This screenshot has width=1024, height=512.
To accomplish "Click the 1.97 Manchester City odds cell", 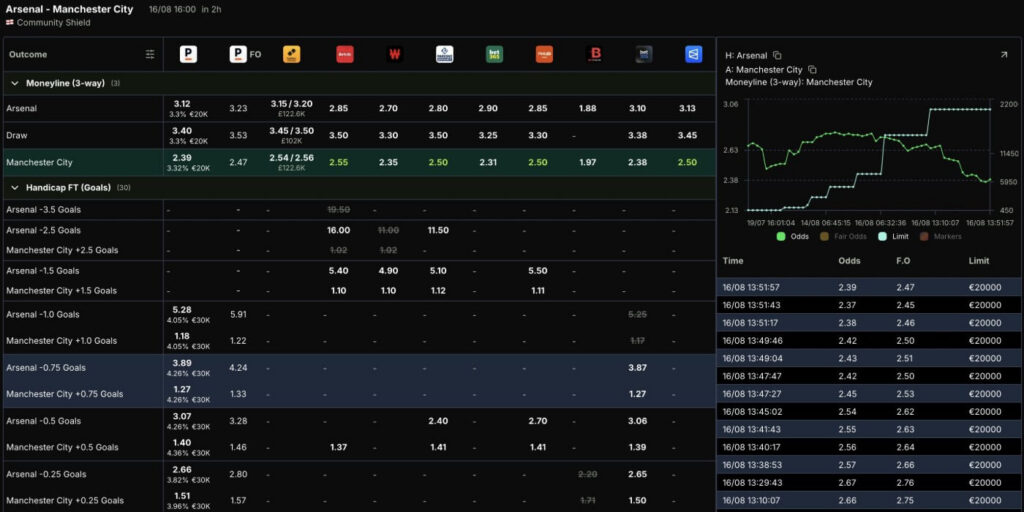I will point(588,162).
